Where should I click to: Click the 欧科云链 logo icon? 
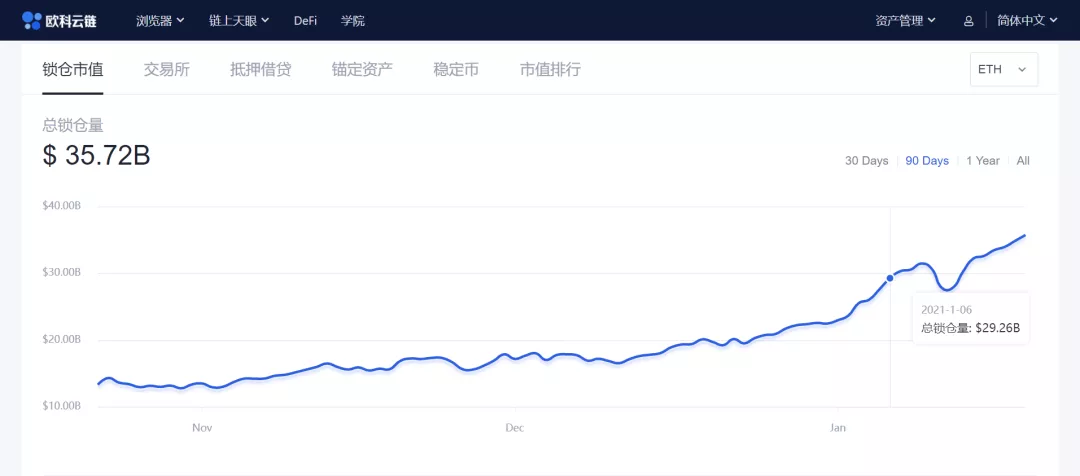[32, 20]
